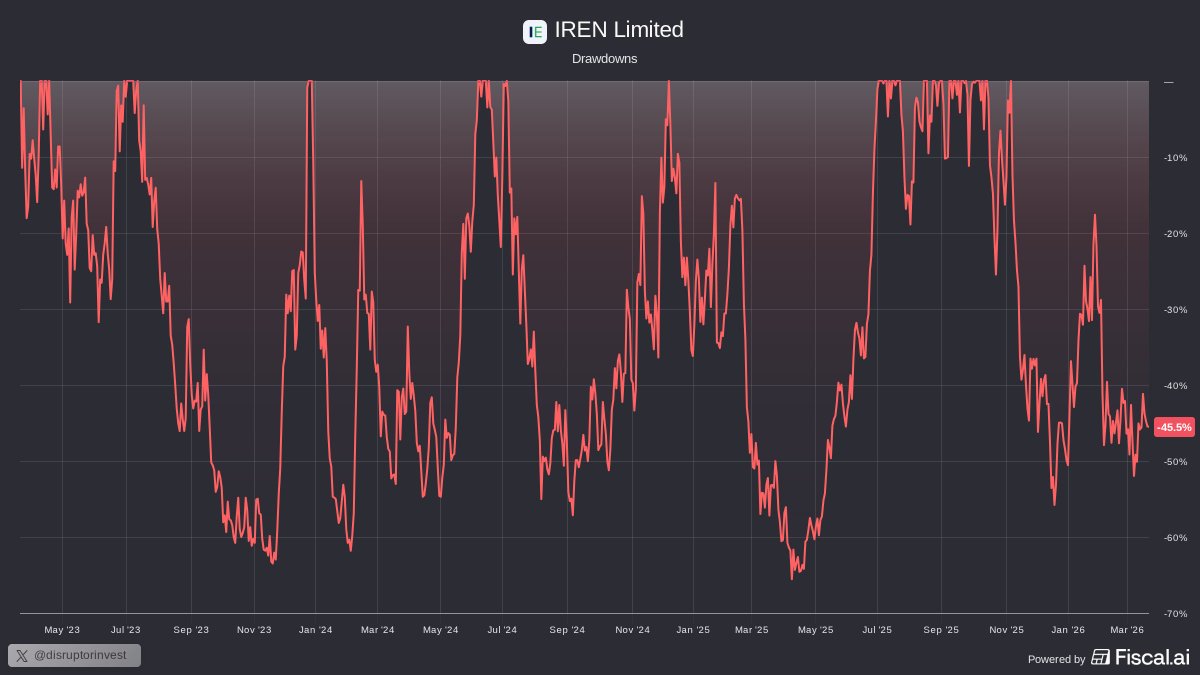Click the Jan '24 x-axis label
1200x675 pixels.
coord(316,630)
